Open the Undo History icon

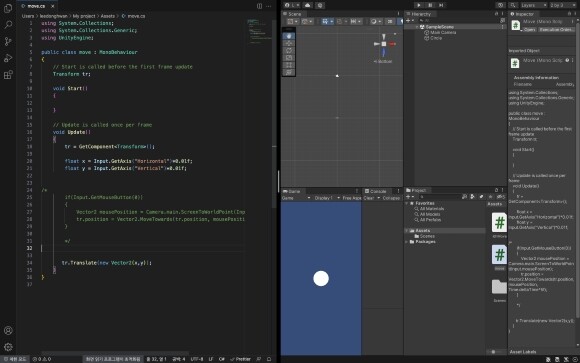point(500,5)
